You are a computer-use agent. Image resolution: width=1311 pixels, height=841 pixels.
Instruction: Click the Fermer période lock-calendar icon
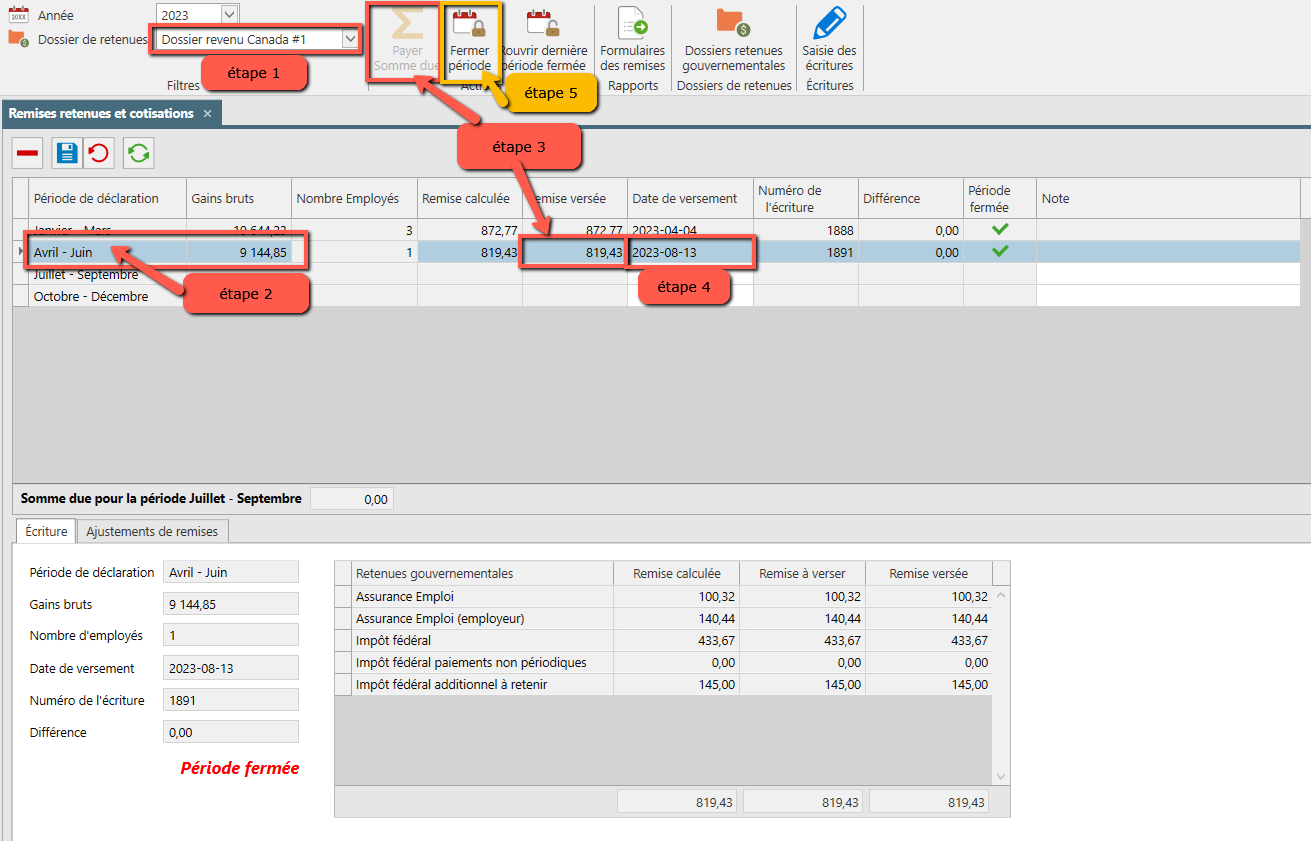[469, 22]
